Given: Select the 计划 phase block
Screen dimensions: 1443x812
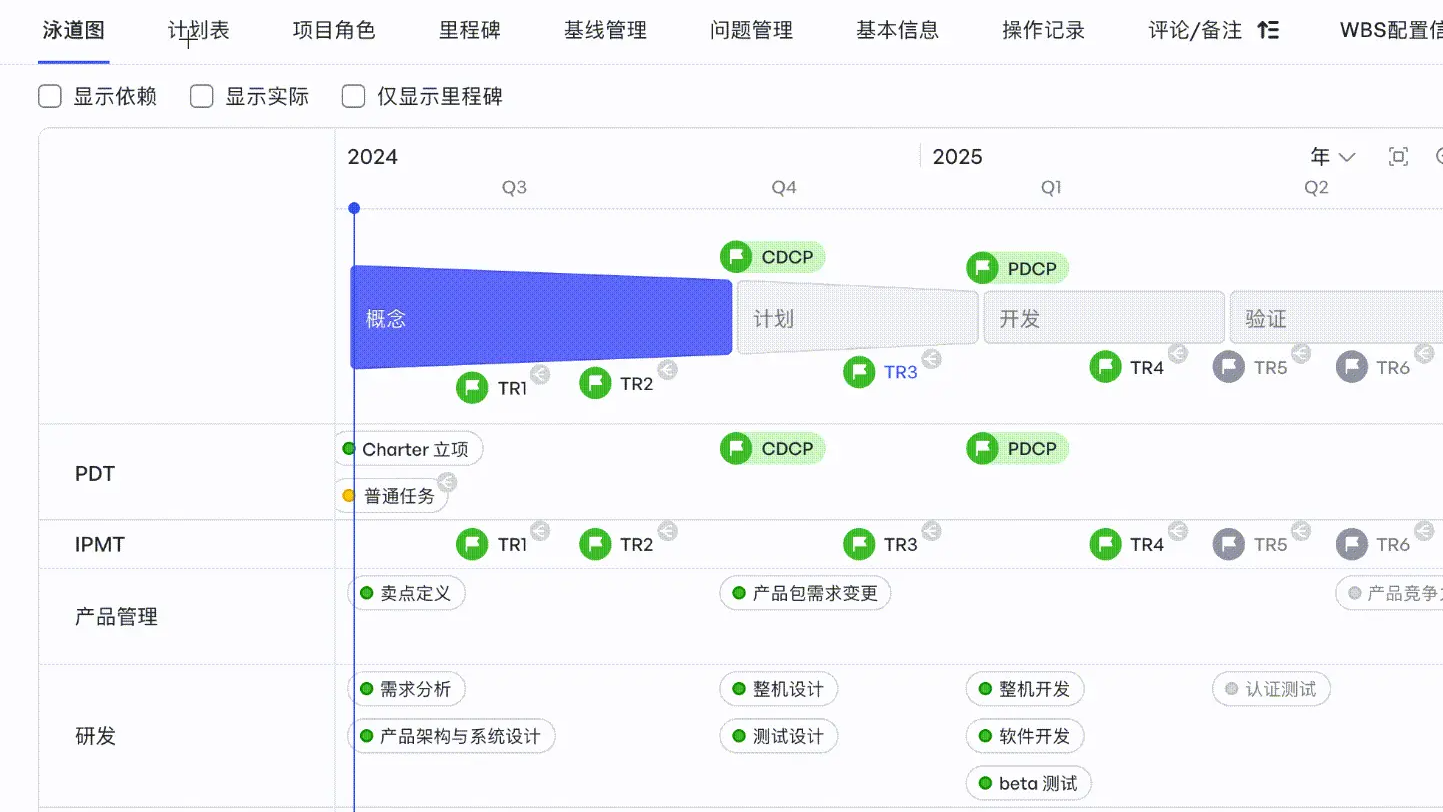Looking at the screenshot, I should 857,318.
